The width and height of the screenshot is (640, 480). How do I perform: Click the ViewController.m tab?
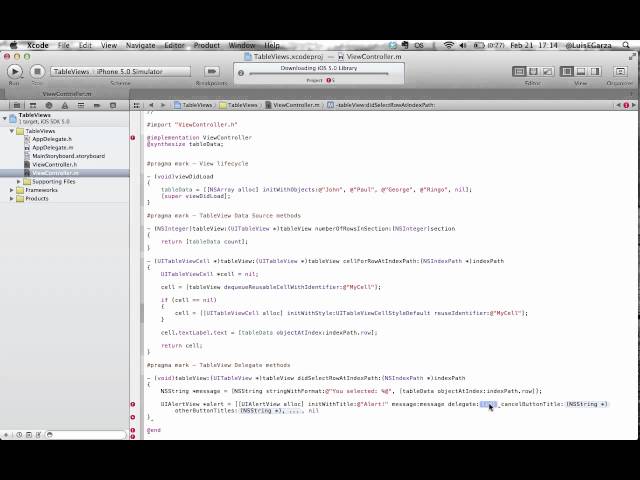click(67, 94)
